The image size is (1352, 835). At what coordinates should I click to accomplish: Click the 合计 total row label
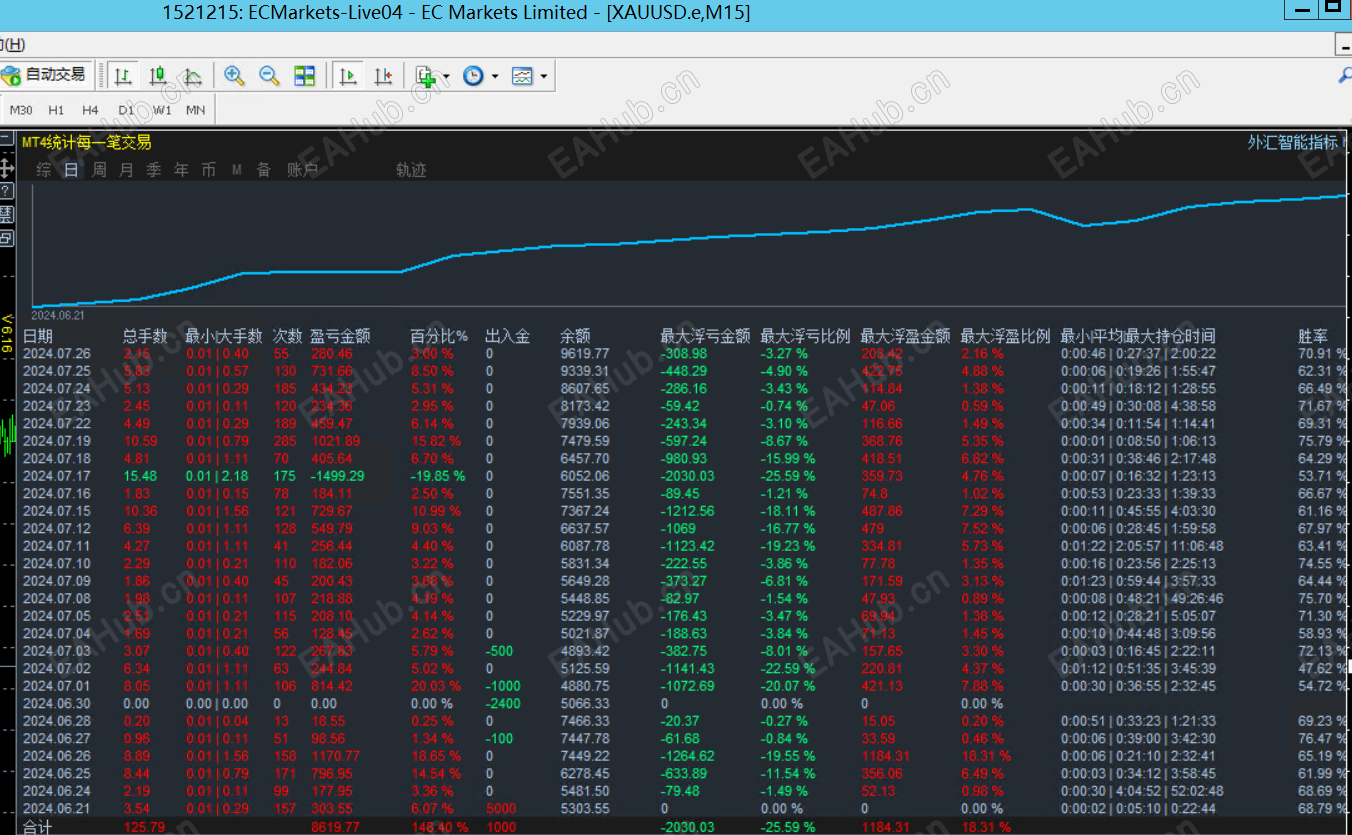click(x=38, y=827)
